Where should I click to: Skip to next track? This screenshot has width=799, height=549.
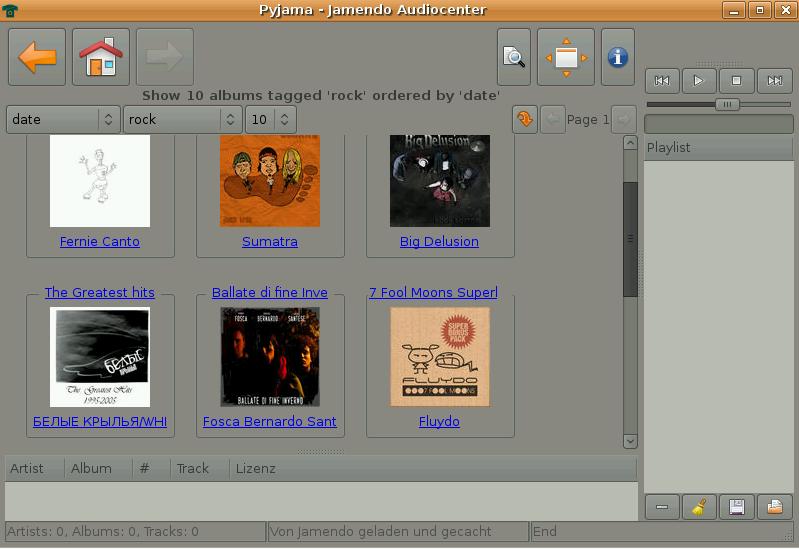tap(775, 81)
